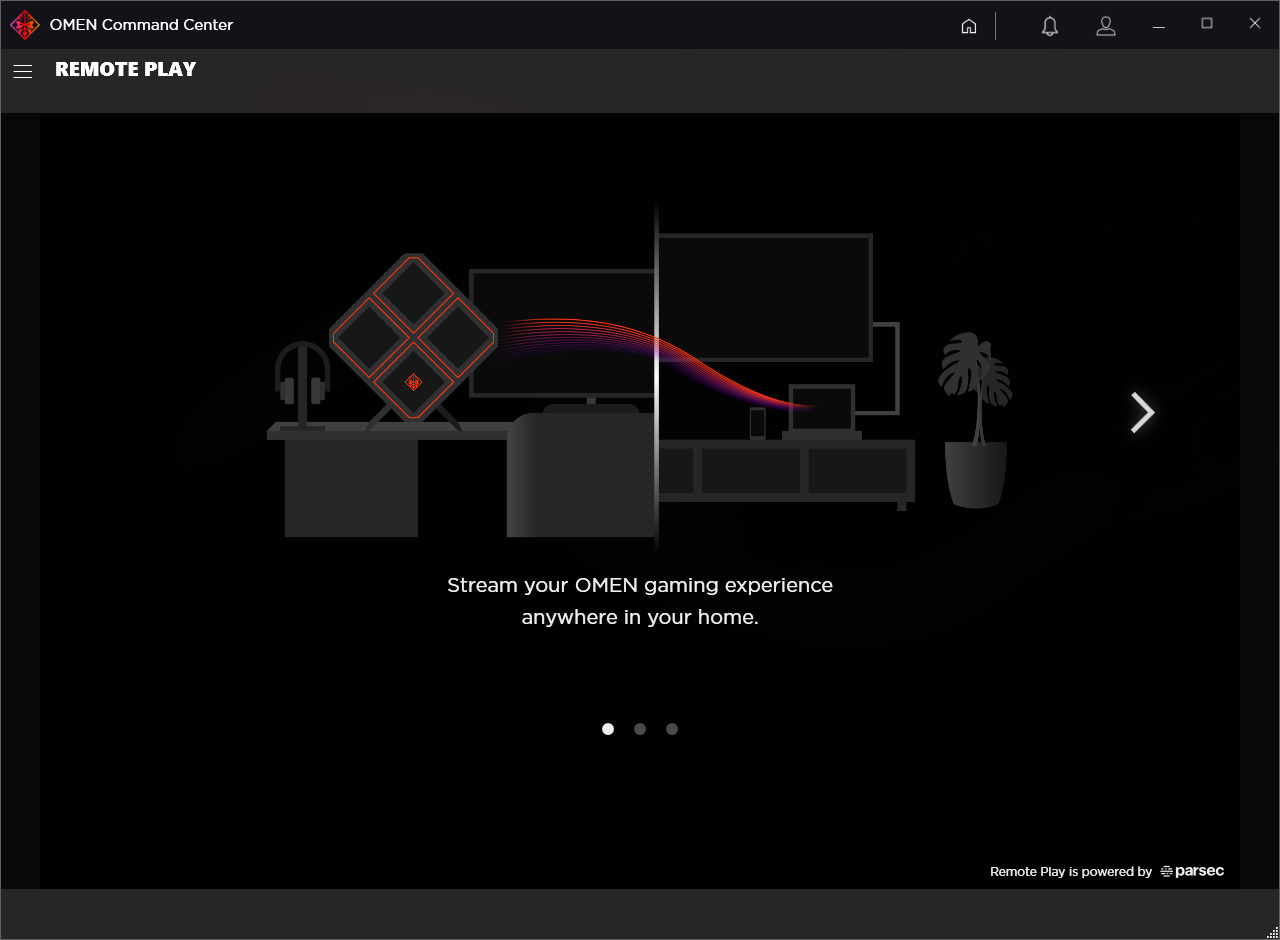Click the Remote Play streaming illustration
The height and width of the screenshot is (940, 1280).
pos(640,378)
